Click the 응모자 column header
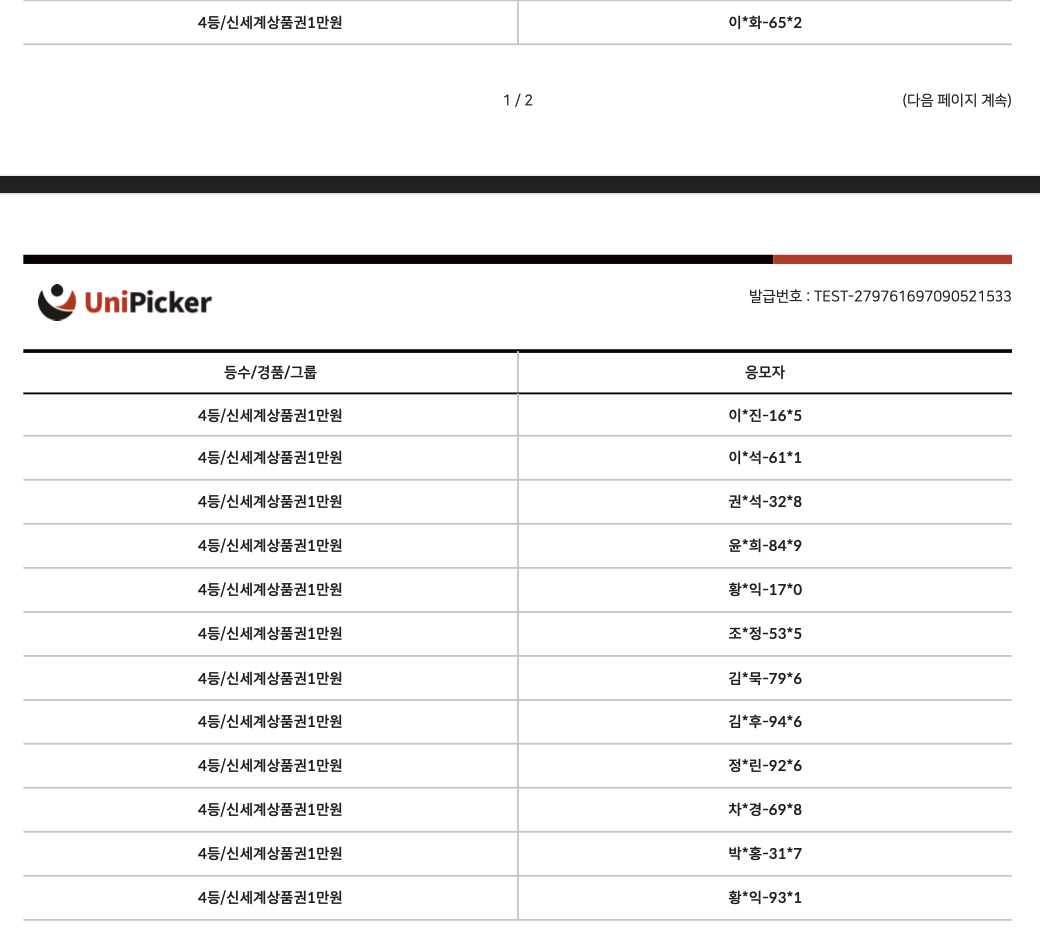The image size is (1040, 932). [x=765, y=372]
